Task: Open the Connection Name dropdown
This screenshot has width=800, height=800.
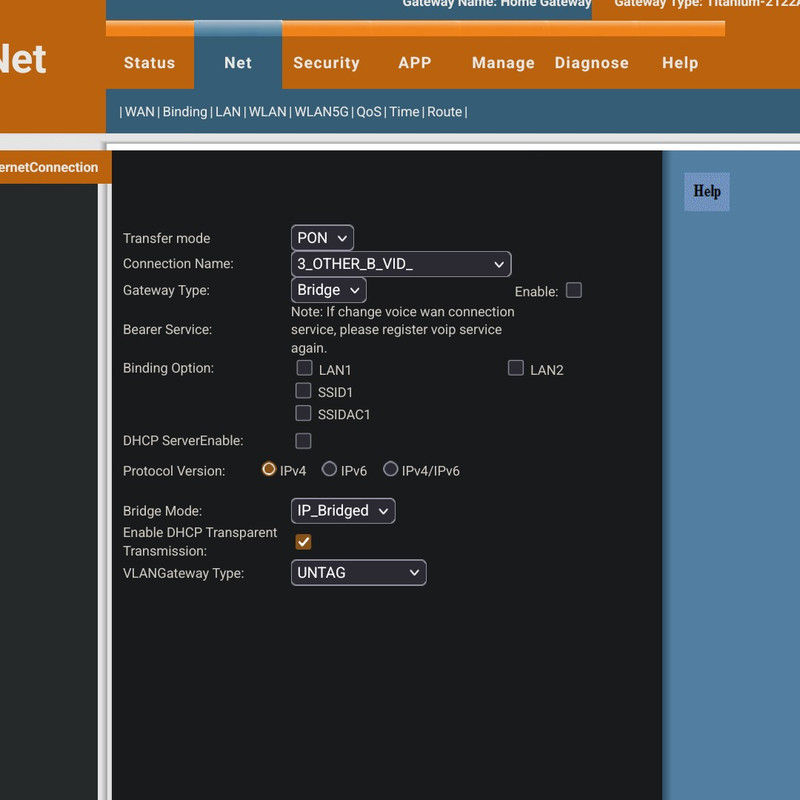Action: click(x=398, y=264)
